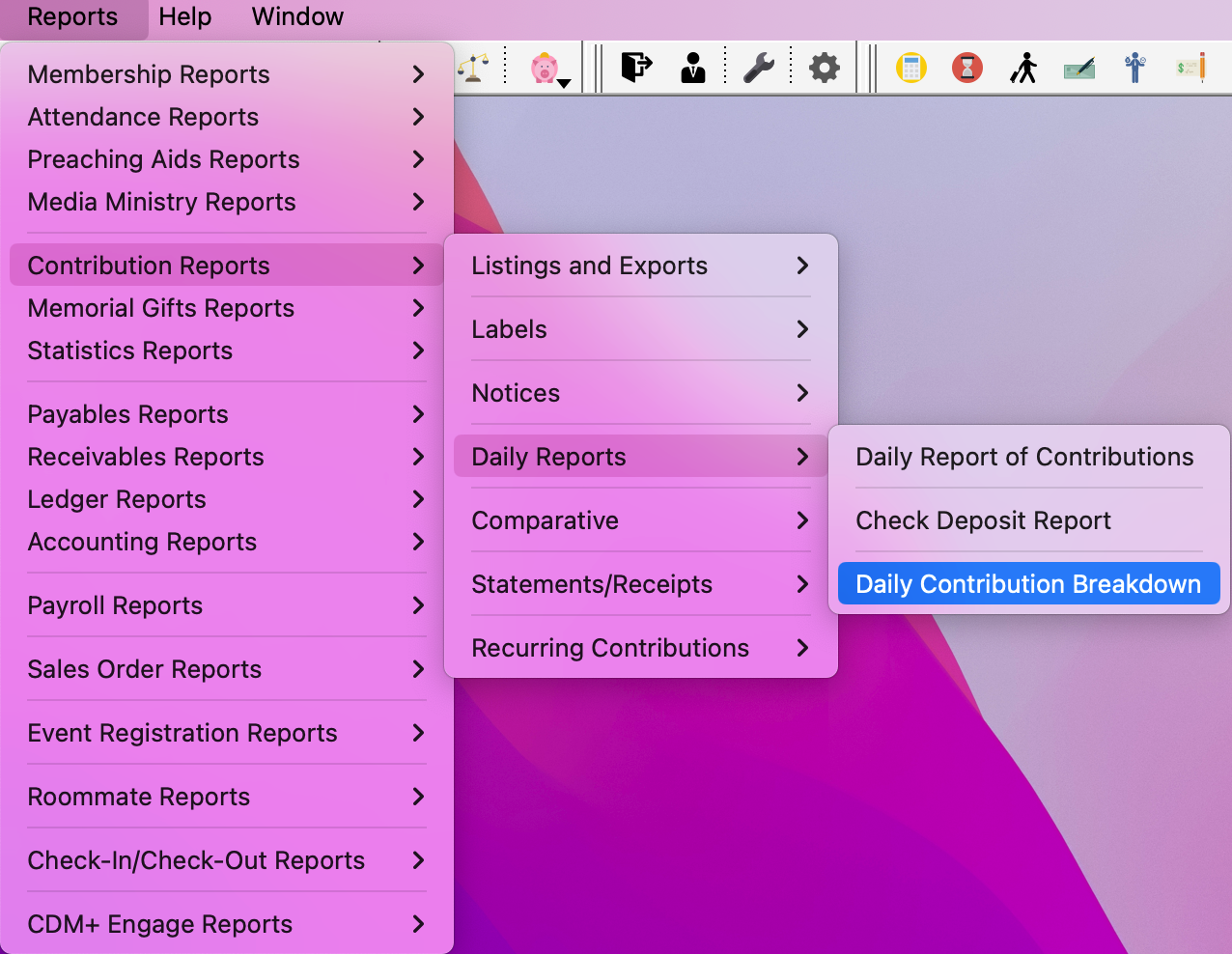Open the check writing icon
The height and width of the screenshot is (954, 1232).
[x=1078, y=68]
